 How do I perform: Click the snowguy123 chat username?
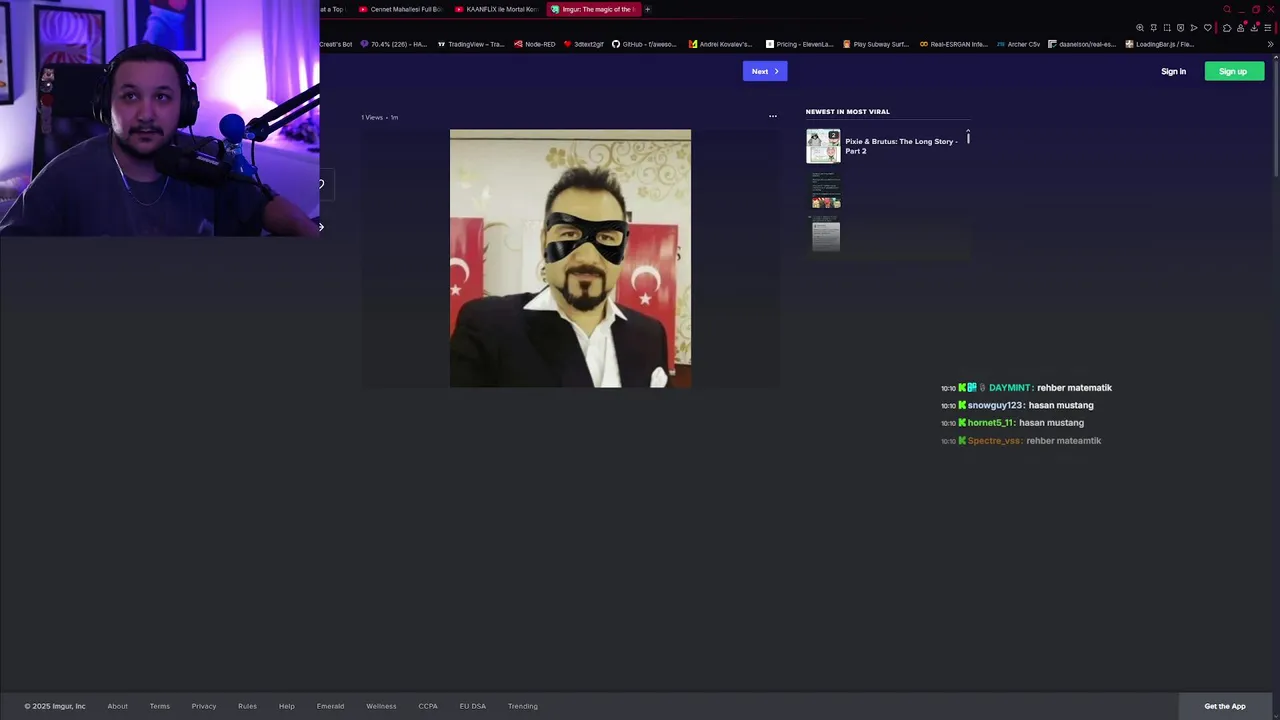pos(995,405)
